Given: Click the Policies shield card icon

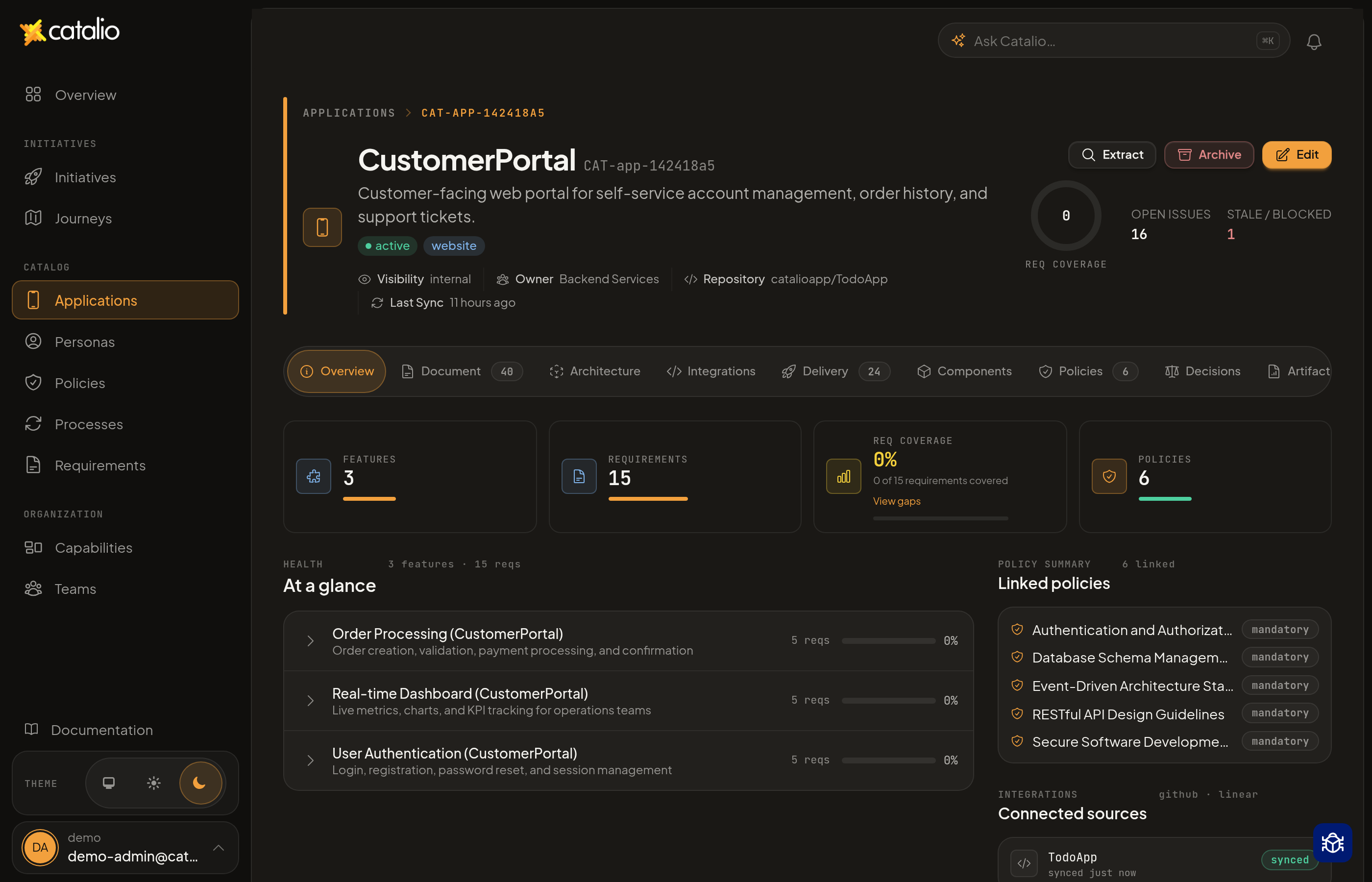Looking at the screenshot, I should pos(1109,476).
